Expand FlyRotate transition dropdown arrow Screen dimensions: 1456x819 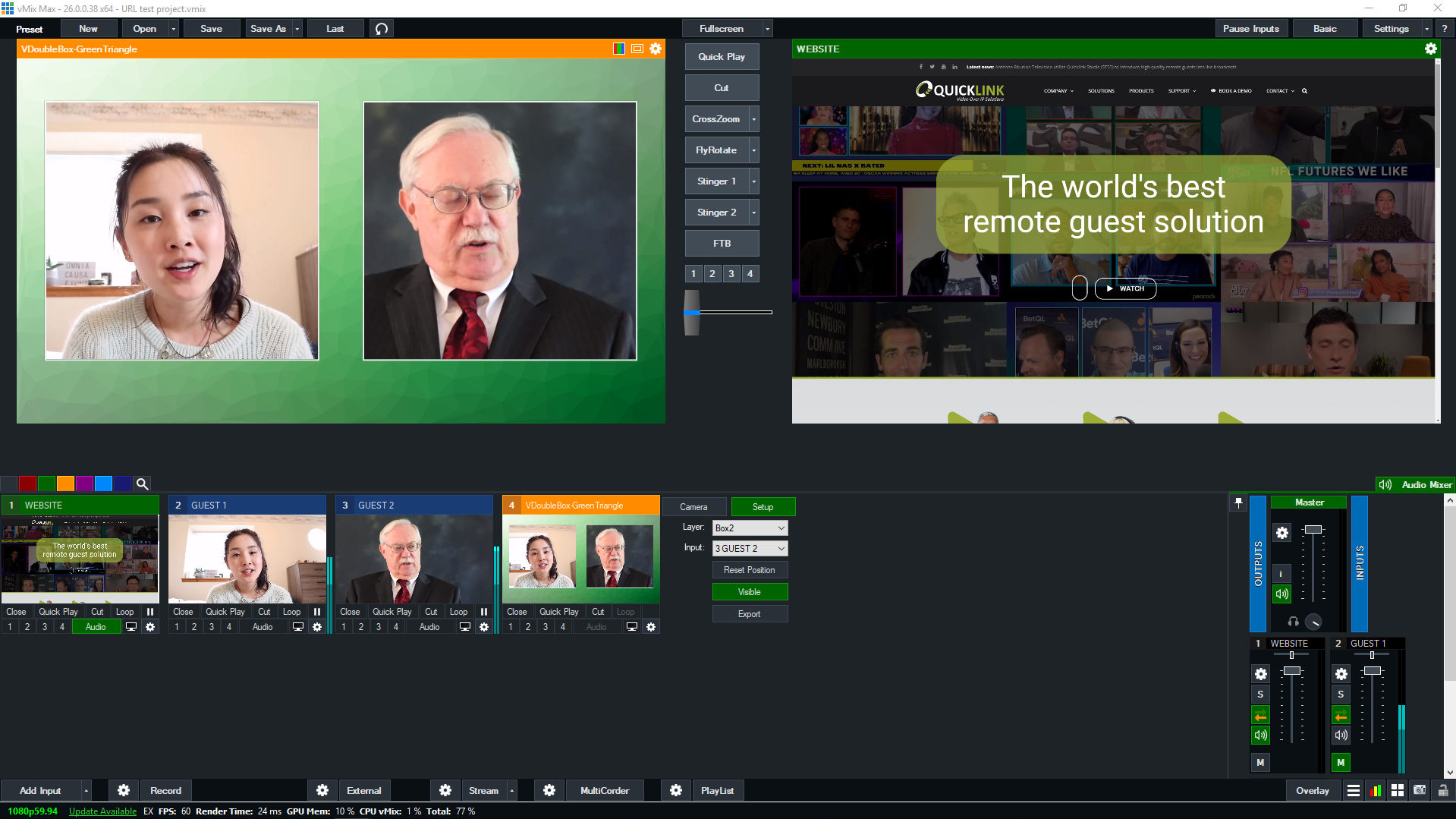click(x=754, y=150)
